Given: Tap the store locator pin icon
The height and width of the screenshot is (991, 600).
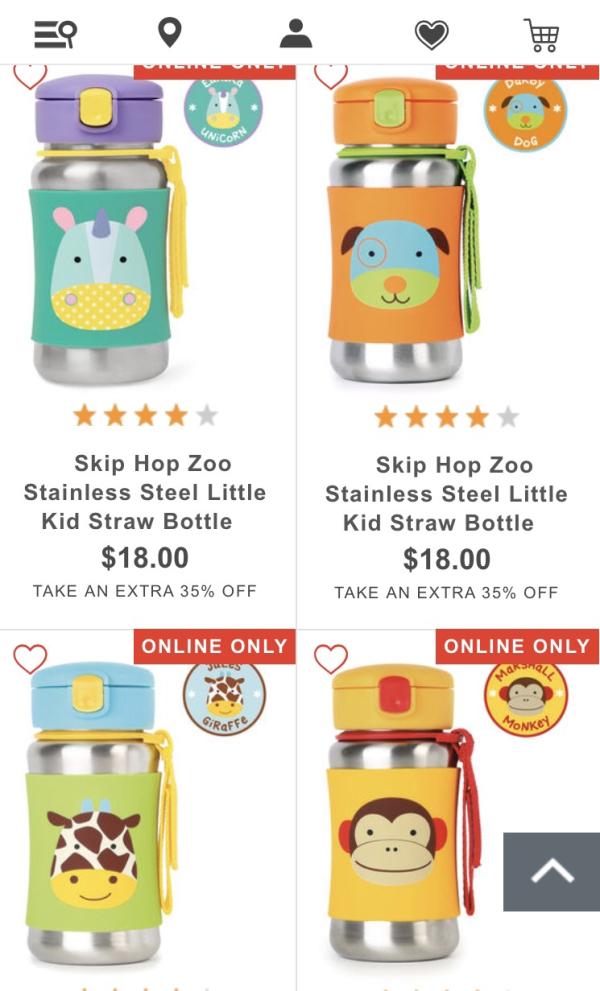Looking at the screenshot, I should 169,33.
